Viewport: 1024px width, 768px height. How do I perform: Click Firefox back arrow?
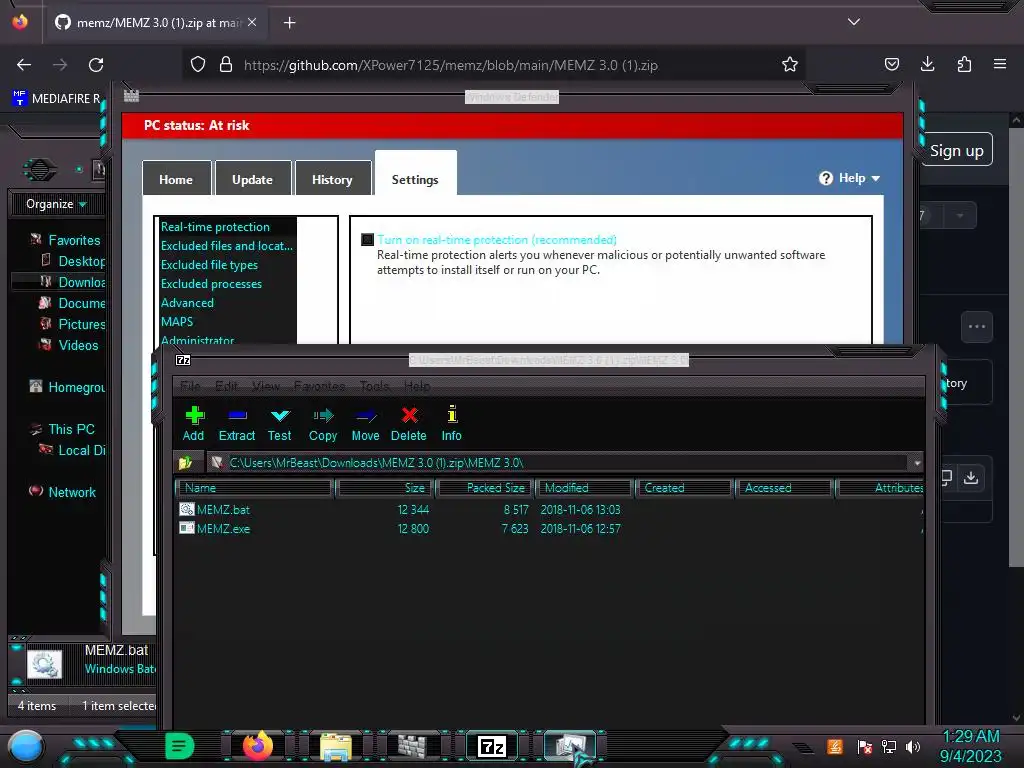coord(24,65)
